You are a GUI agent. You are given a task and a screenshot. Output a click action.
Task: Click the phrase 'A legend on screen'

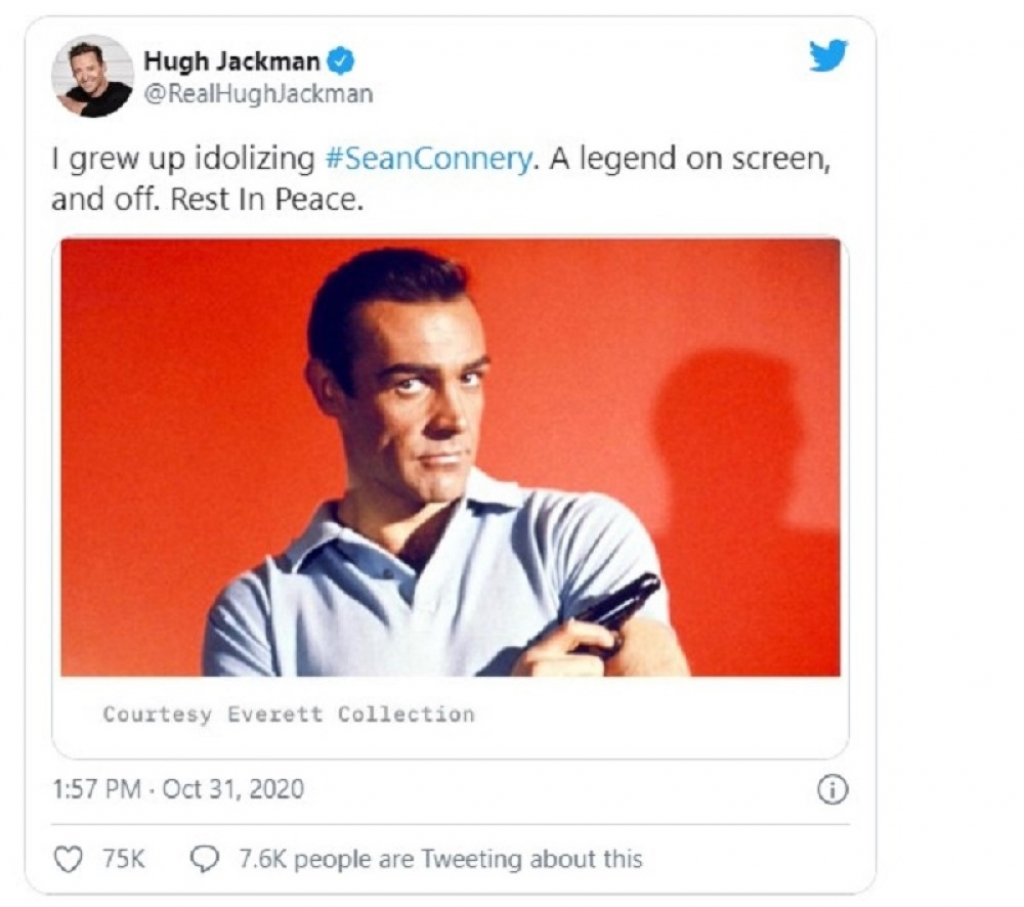click(x=689, y=159)
